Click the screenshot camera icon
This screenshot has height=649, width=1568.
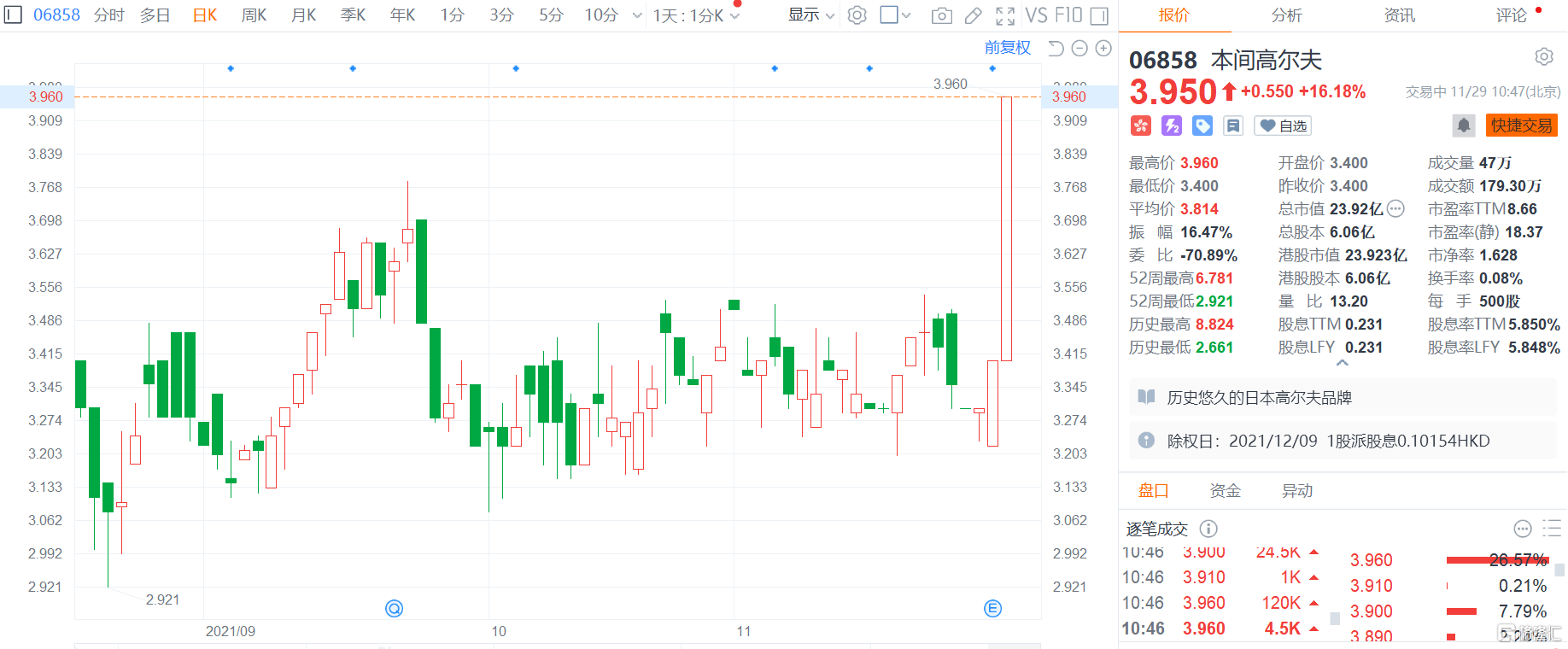click(941, 15)
